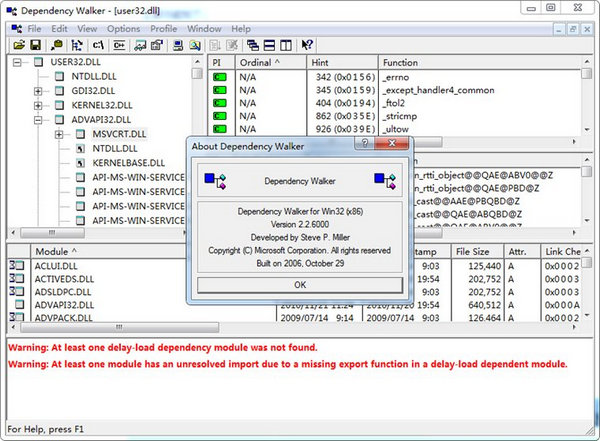
Task: Sort by the Ordinal column header
Action: [271, 62]
